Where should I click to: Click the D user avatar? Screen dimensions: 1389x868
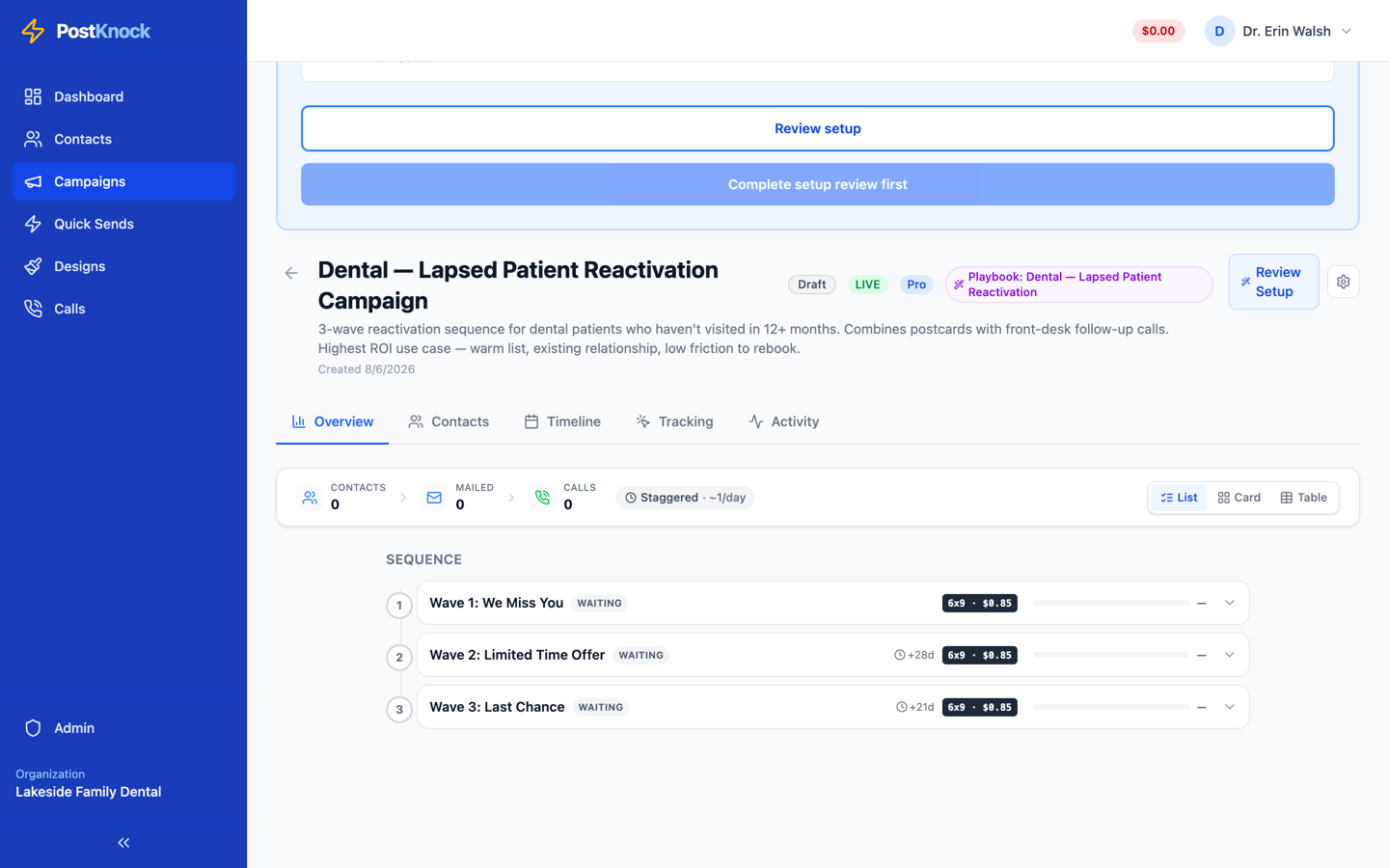click(x=1219, y=31)
